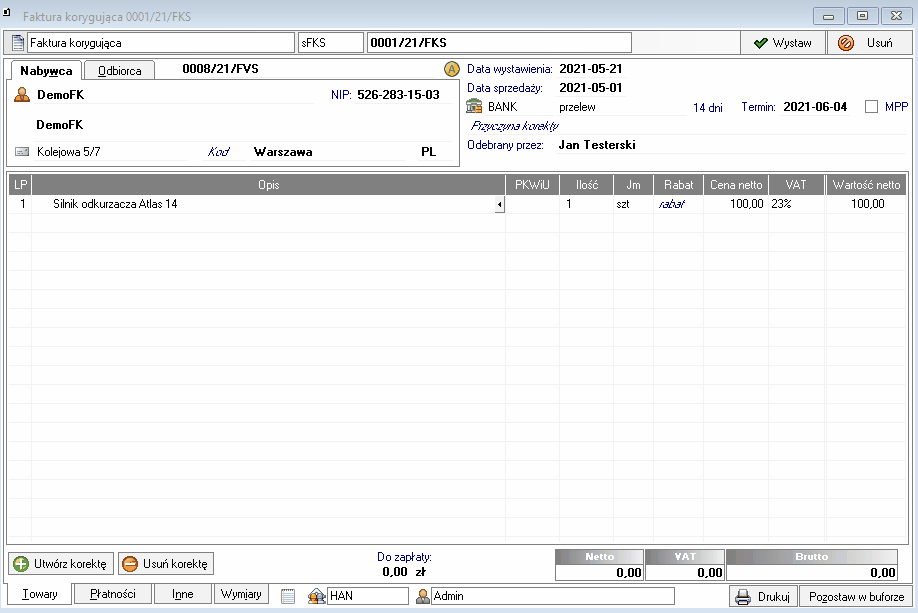Click the warehouse icon beside HAN field

(x=317, y=596)
